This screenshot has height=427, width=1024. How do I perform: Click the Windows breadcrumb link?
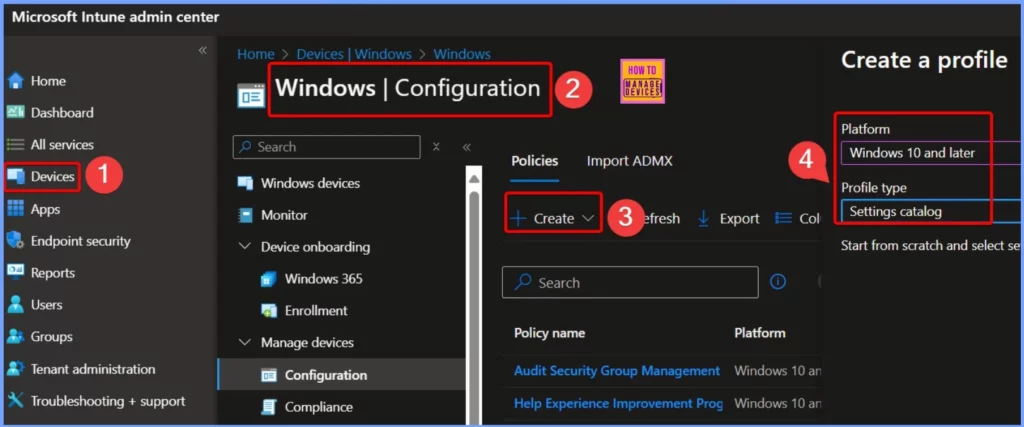(x=462, y=54)
